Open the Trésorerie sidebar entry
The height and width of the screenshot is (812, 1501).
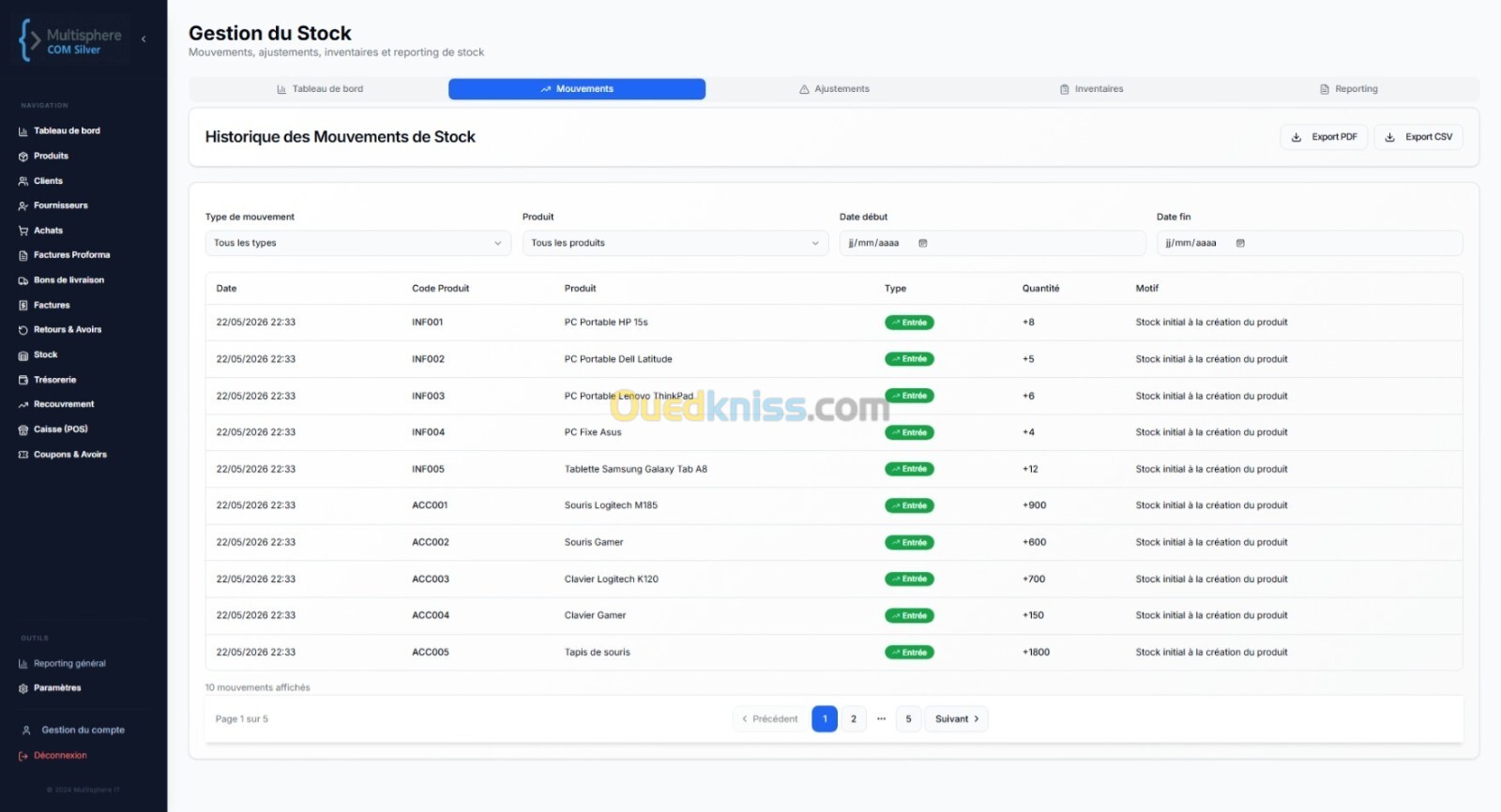coord(54,380)
